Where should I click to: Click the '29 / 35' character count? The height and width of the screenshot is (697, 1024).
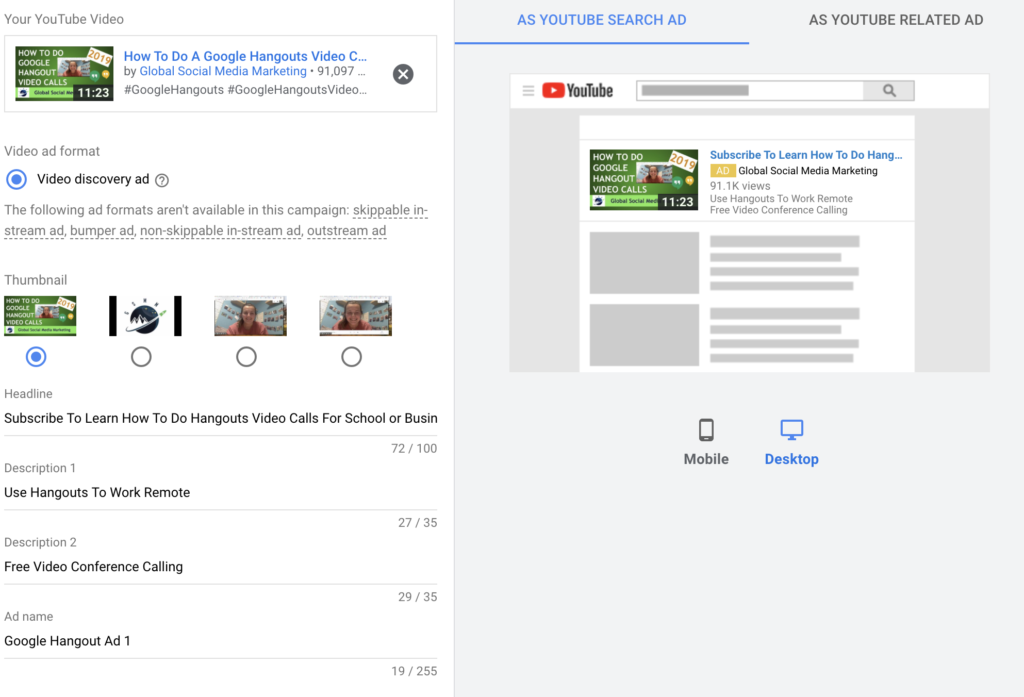tap(417, 597)
